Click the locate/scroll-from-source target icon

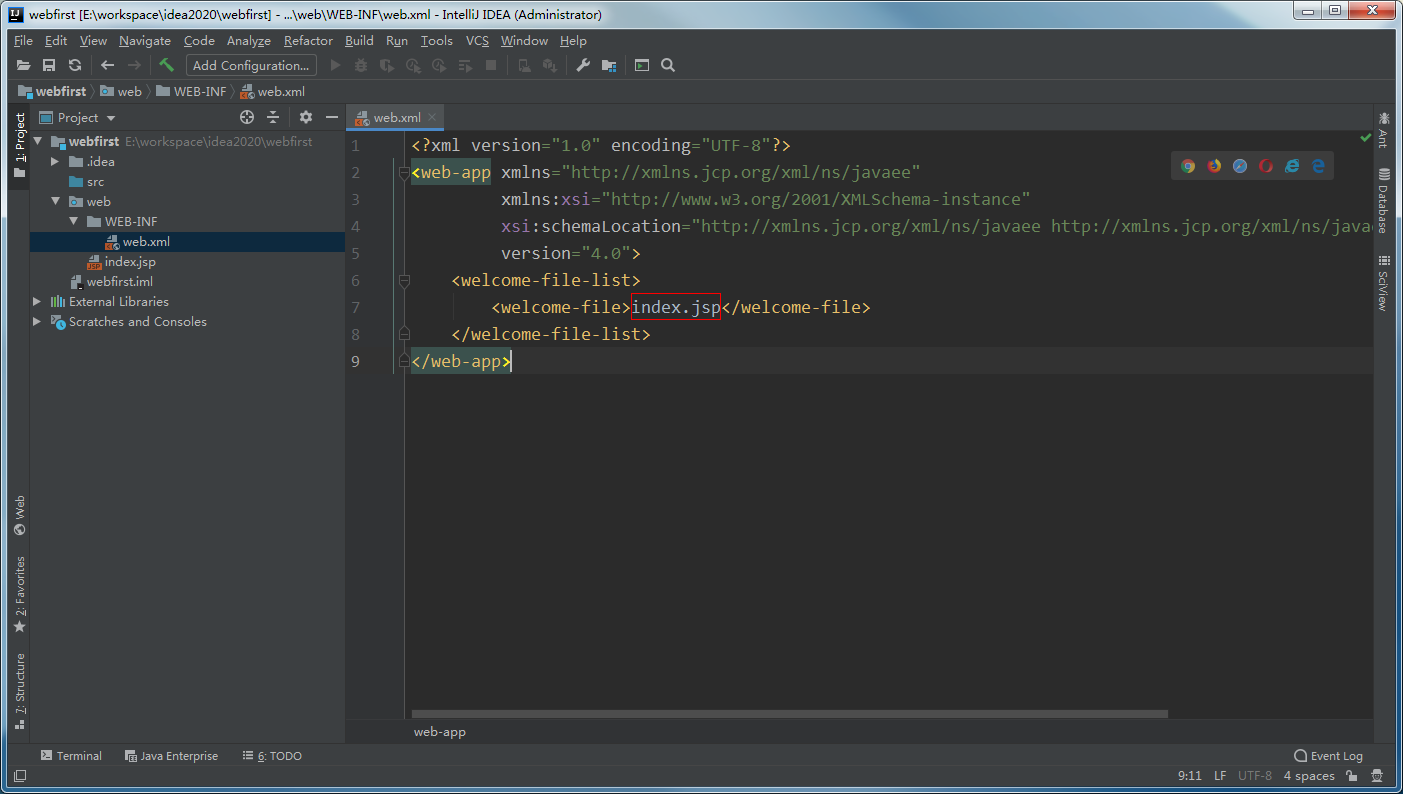pyautogui.click(x=247, y=117)
